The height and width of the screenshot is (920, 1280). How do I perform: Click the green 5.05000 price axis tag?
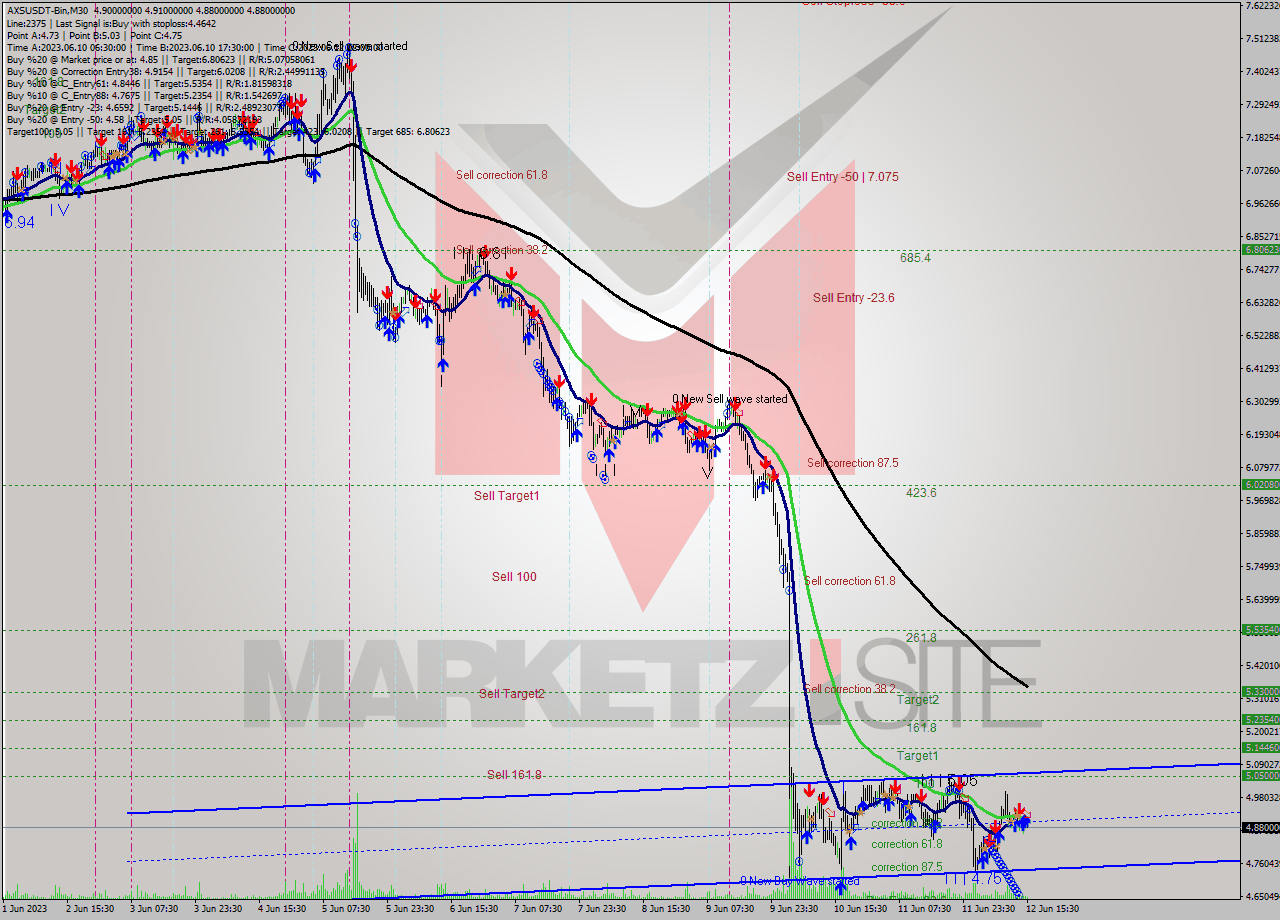click(1260, 775)
